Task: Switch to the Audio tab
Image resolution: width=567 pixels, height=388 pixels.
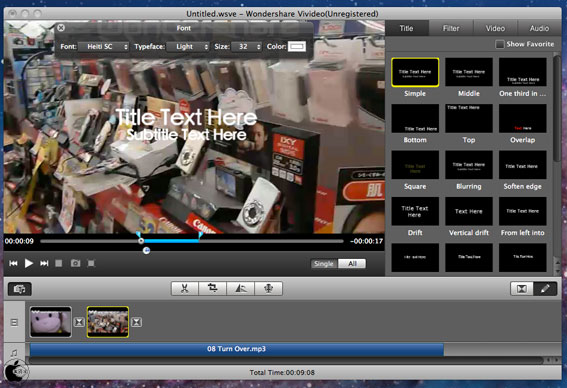Action: click(x=539, y=28)
